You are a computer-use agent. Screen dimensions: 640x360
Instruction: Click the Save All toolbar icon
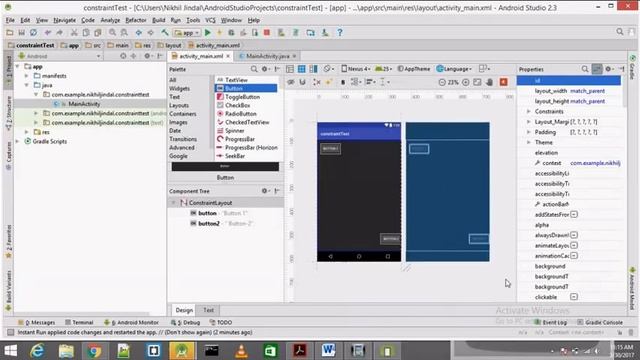(22, 33)
